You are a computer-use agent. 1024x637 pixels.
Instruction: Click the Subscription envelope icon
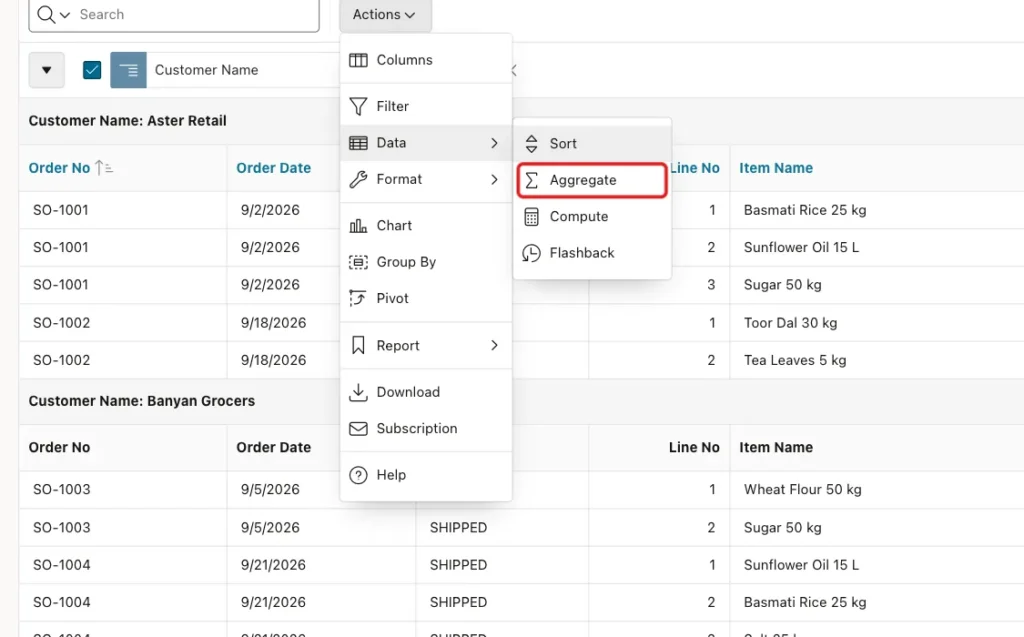pyautogui.click(x=358, y=429)
